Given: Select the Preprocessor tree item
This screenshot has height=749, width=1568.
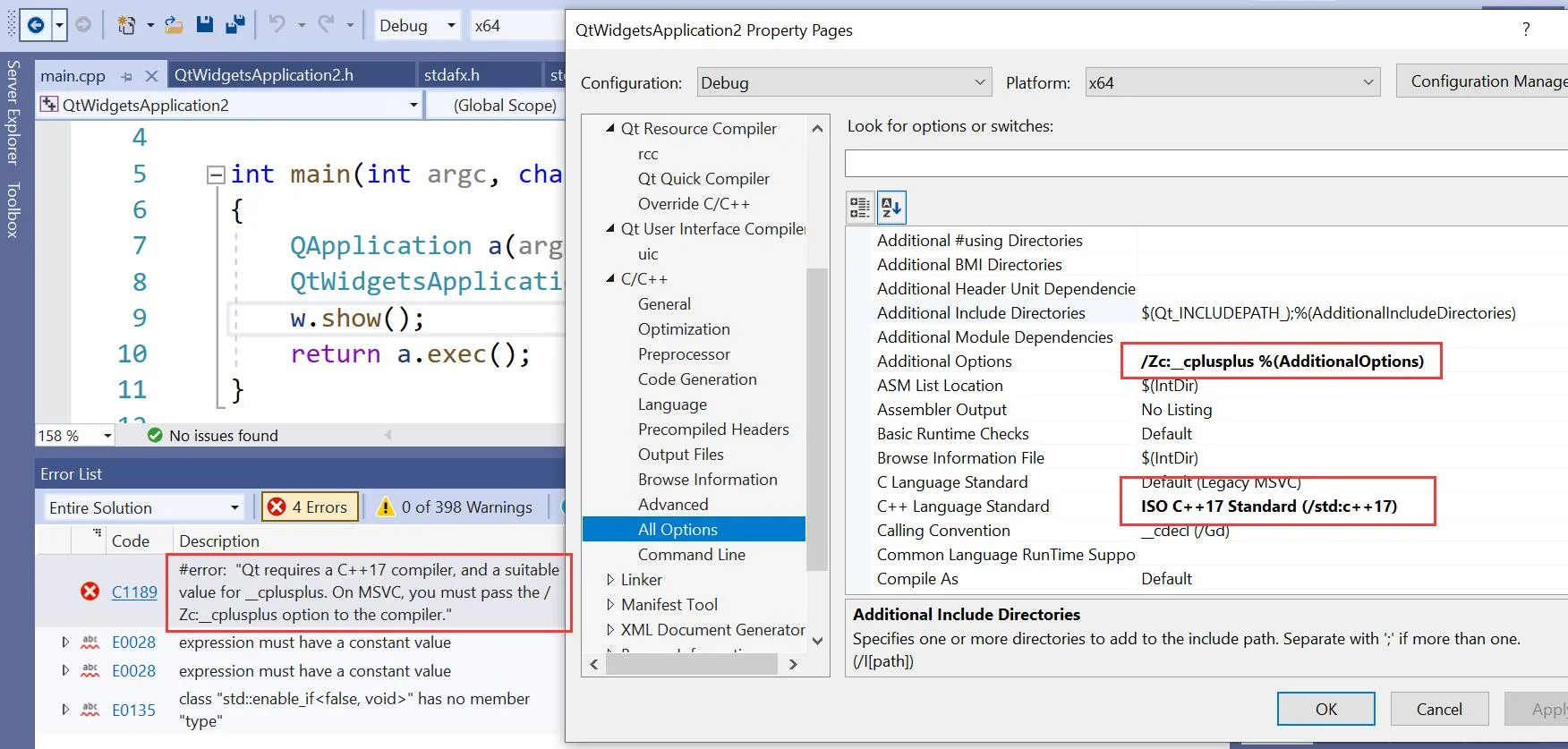Looking at the screenshot, I should [x=684, y=354].
